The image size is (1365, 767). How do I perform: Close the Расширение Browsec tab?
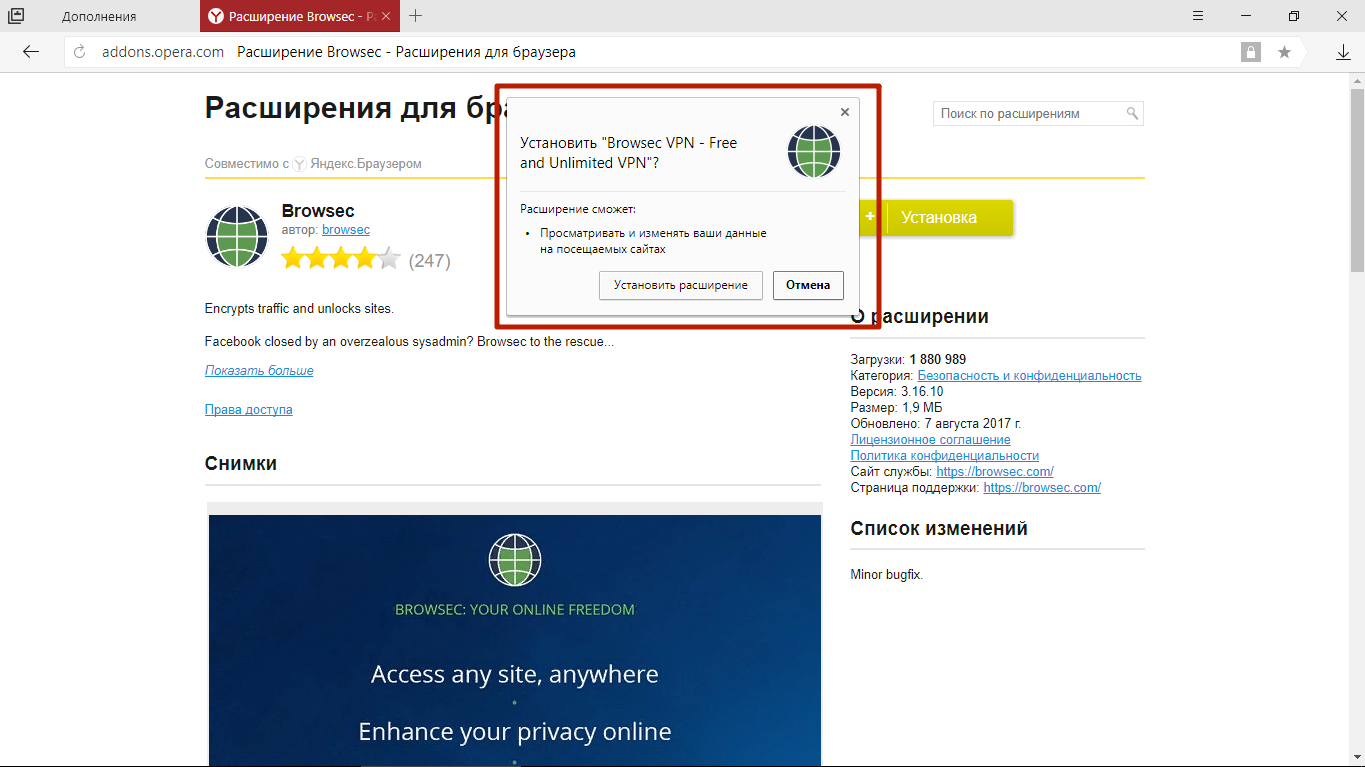[x=386, y=16]
